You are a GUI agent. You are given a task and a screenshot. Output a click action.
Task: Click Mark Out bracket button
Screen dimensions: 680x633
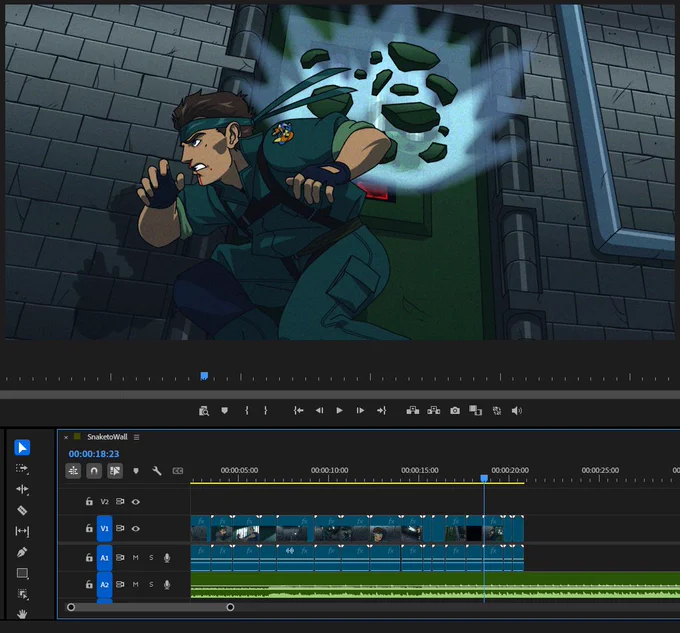point(265,410)
